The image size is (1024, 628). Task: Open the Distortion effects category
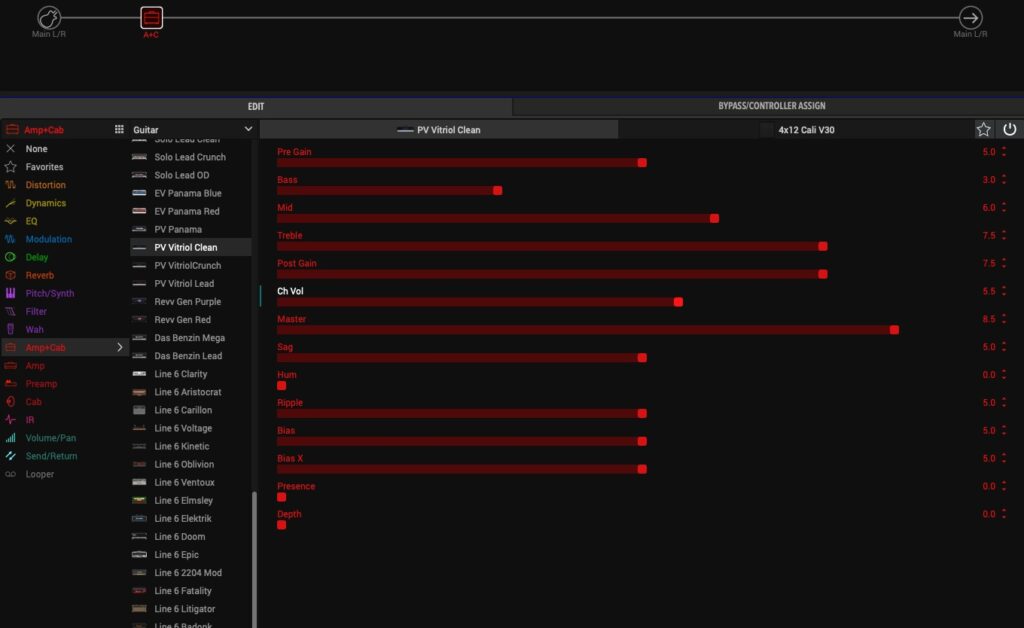tap(46, 185)
